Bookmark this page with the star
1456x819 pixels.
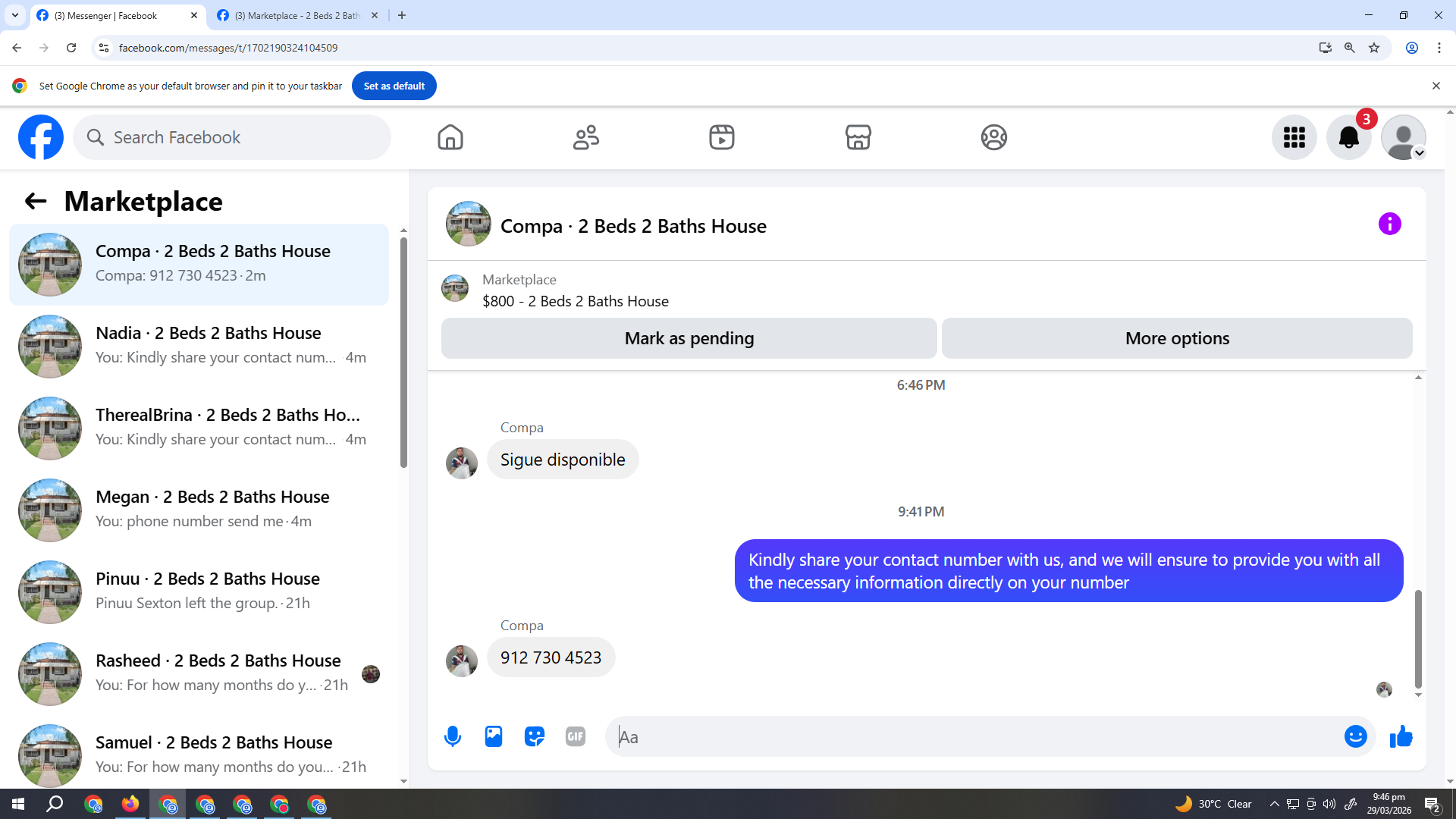[1374, 48]
